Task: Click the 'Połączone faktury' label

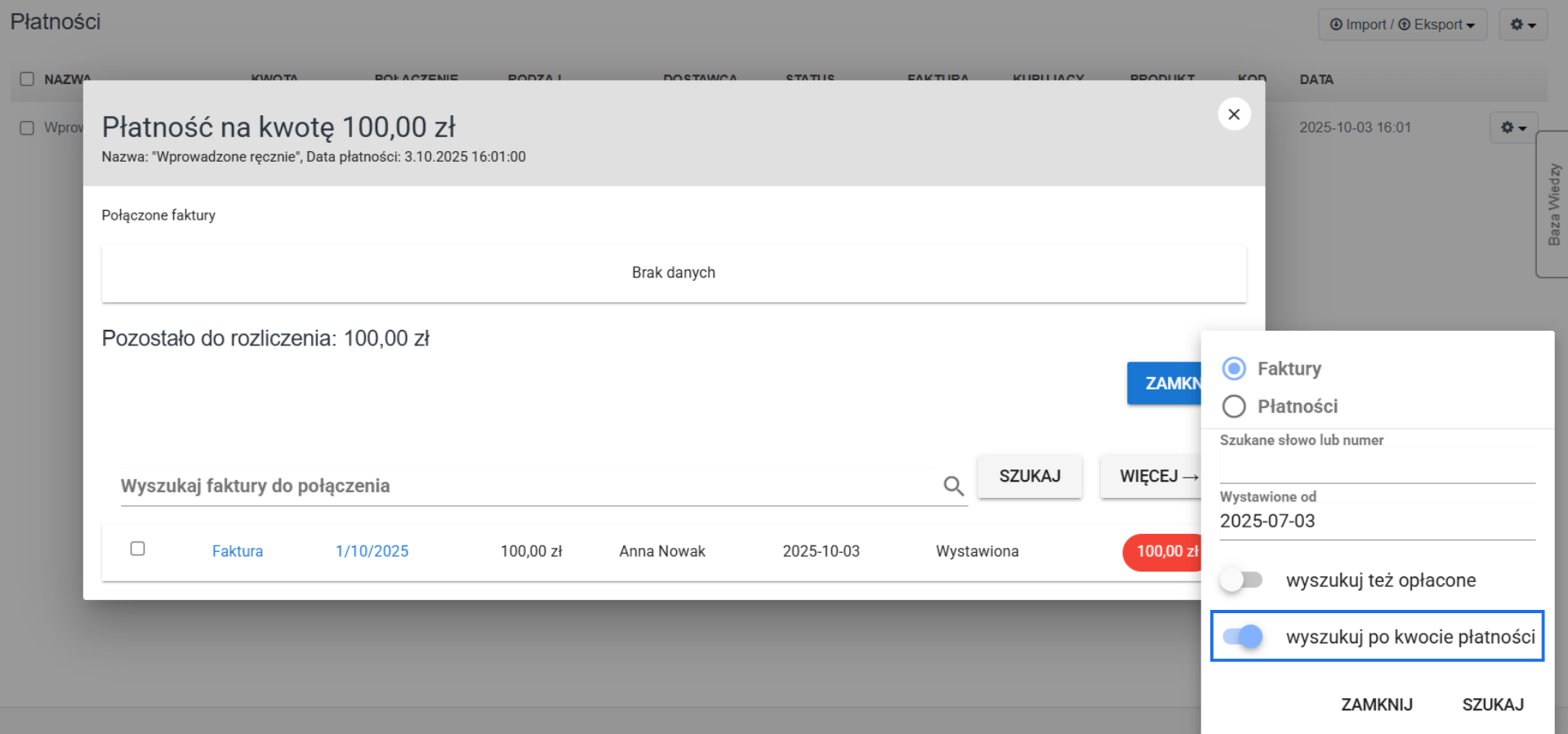Action: point(158,216)
